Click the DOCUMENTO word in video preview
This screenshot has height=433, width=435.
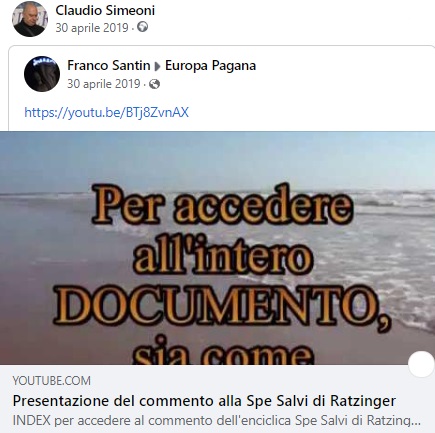pos(222,307)
